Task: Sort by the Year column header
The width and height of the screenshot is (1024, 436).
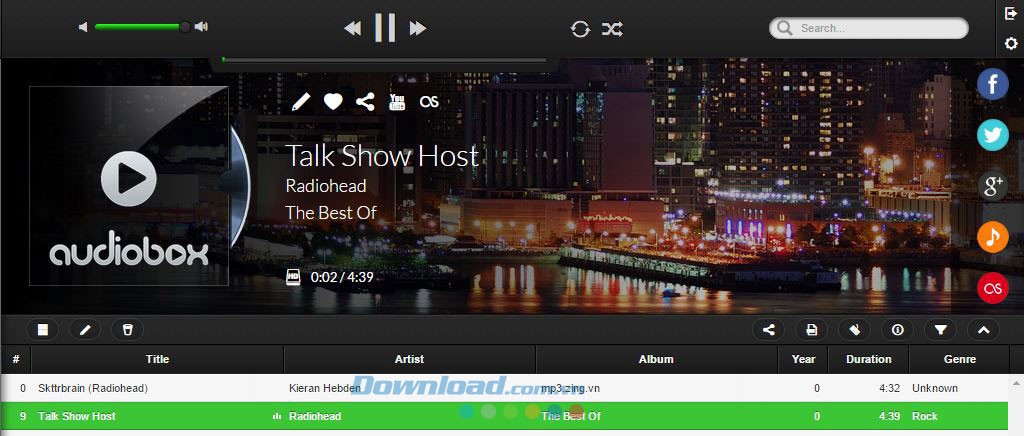Action: click(x=803, y=359)
